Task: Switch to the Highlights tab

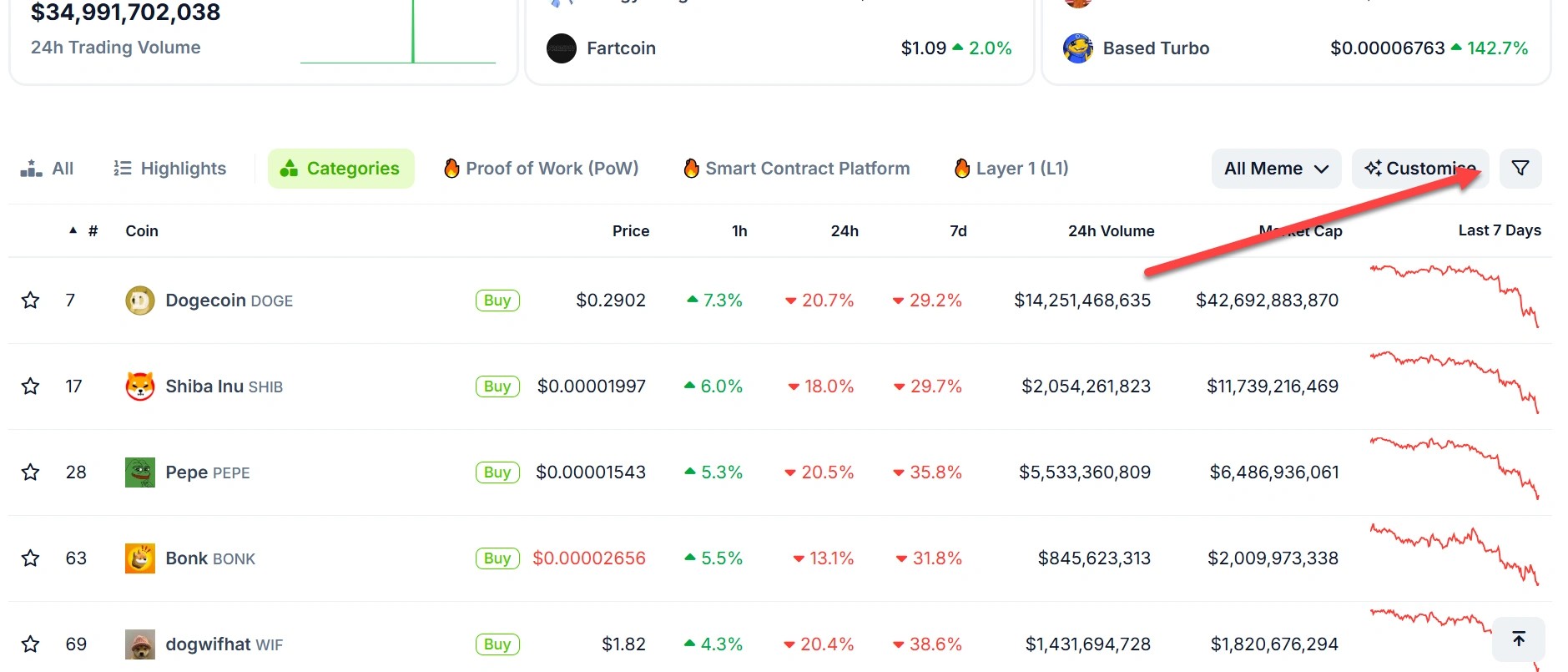Action: coord(170,169)
